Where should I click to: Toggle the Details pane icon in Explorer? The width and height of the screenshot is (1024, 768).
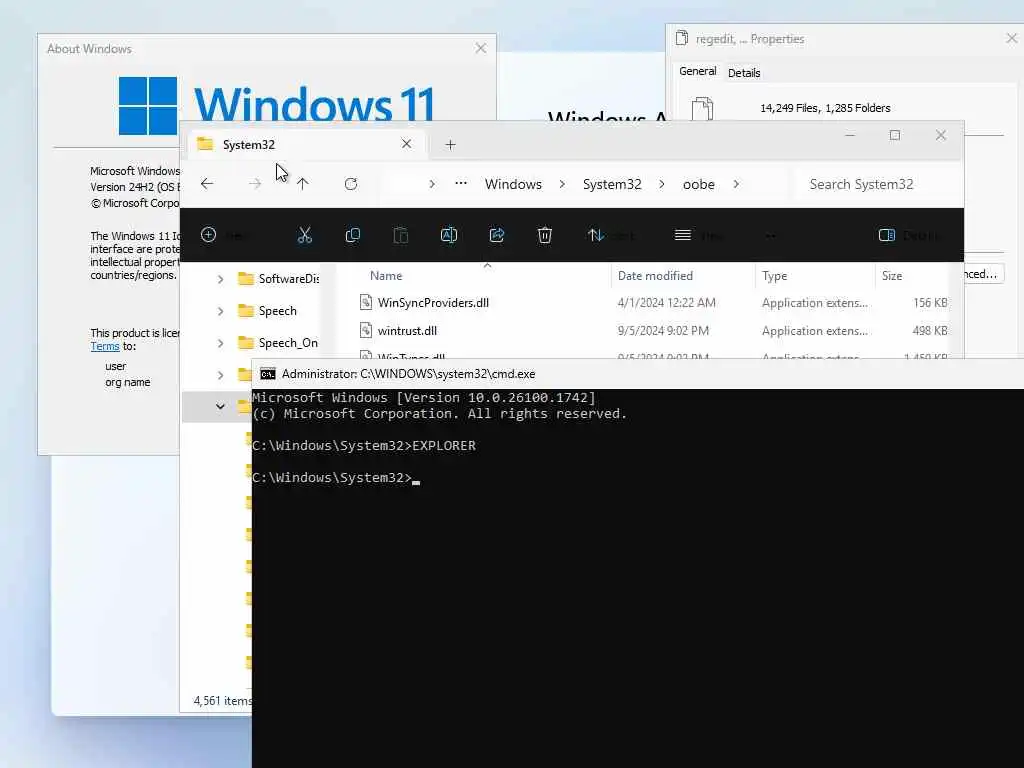(887, 235)
